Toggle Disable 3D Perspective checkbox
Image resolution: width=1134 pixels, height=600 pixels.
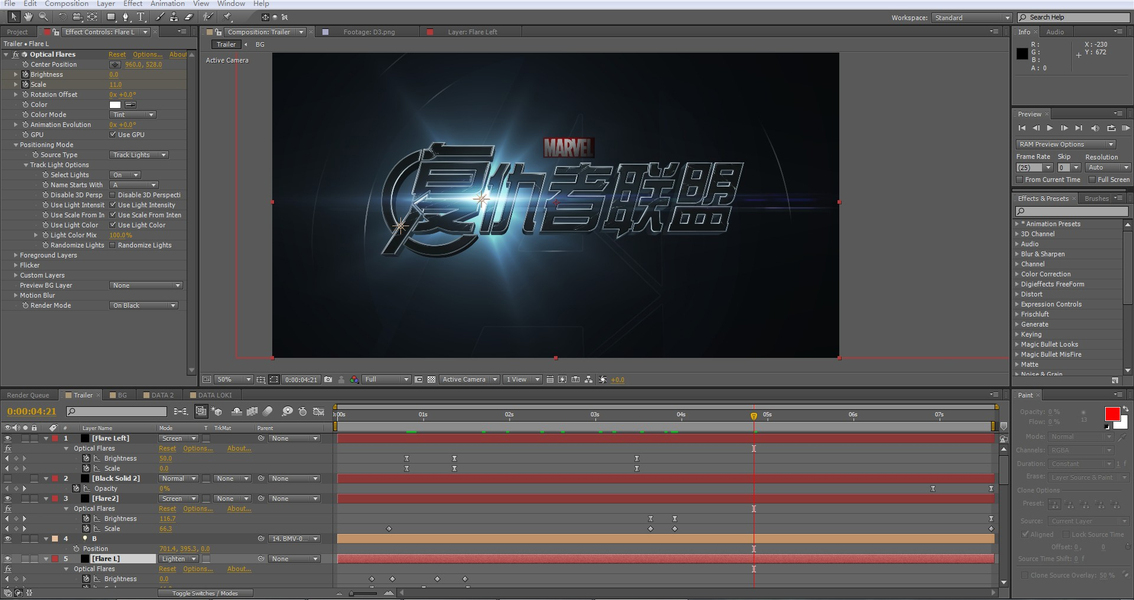tap(113, 195)
